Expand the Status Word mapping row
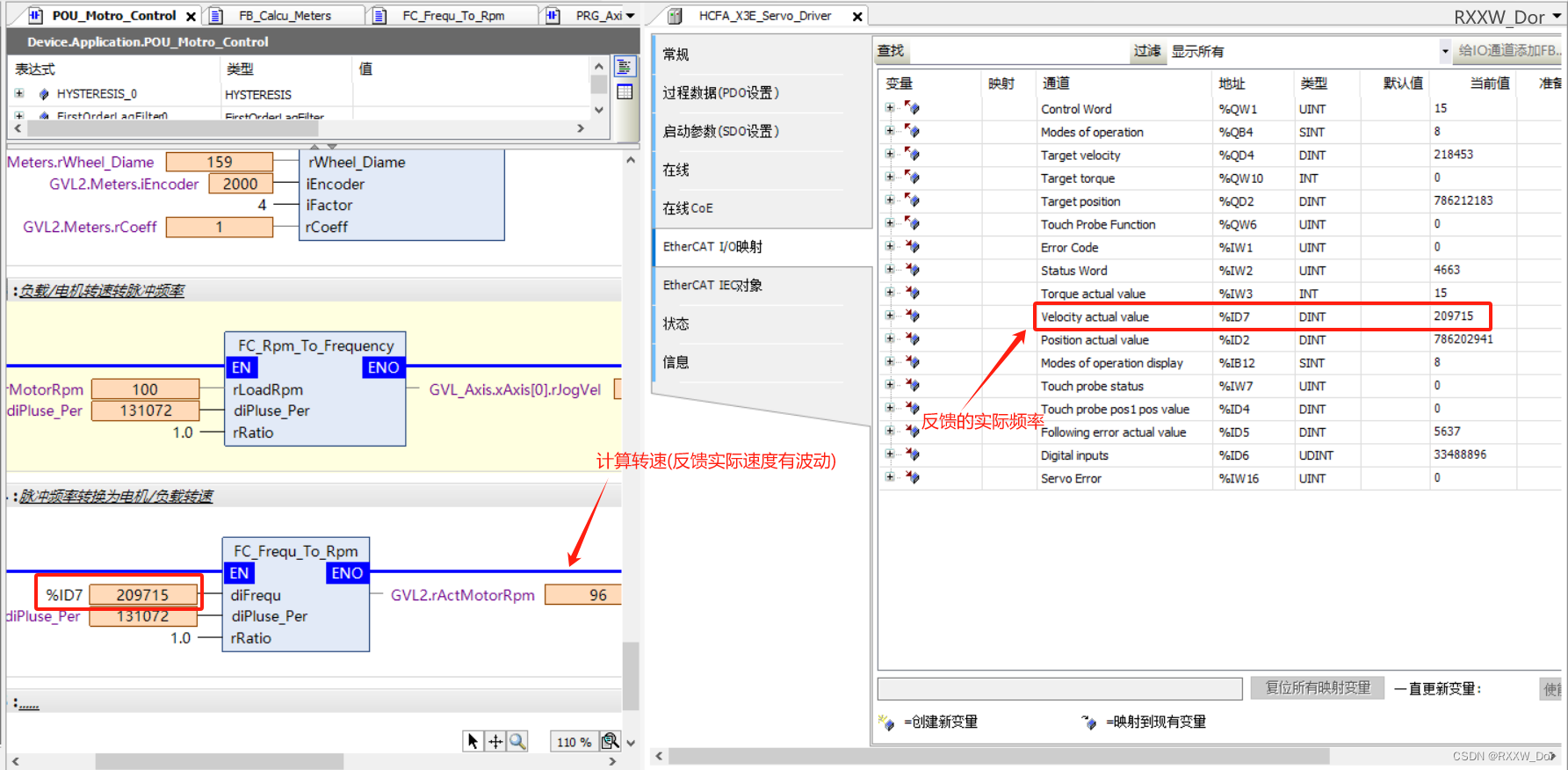1568x770 pixels. [890, 269]
